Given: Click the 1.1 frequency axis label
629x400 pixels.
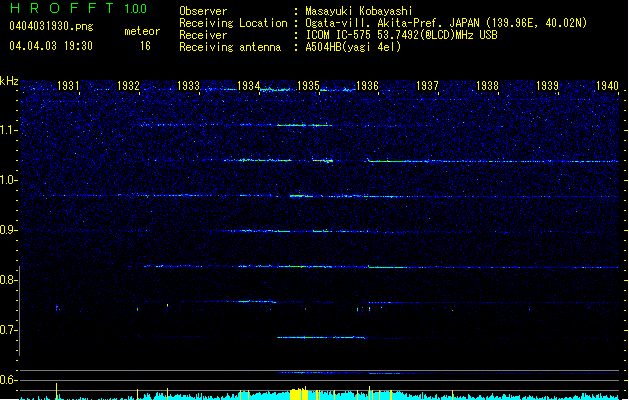Looking at the screenshot, I should pyautogui.click(x=7, y=130).
